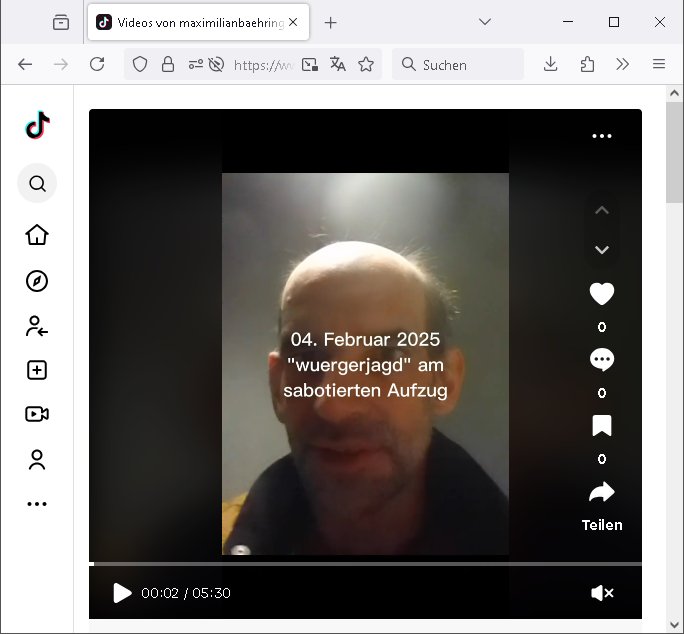The image size is (684, 634).
Task: Open the Profile icon in sidebar
Action: pos(37,460)
